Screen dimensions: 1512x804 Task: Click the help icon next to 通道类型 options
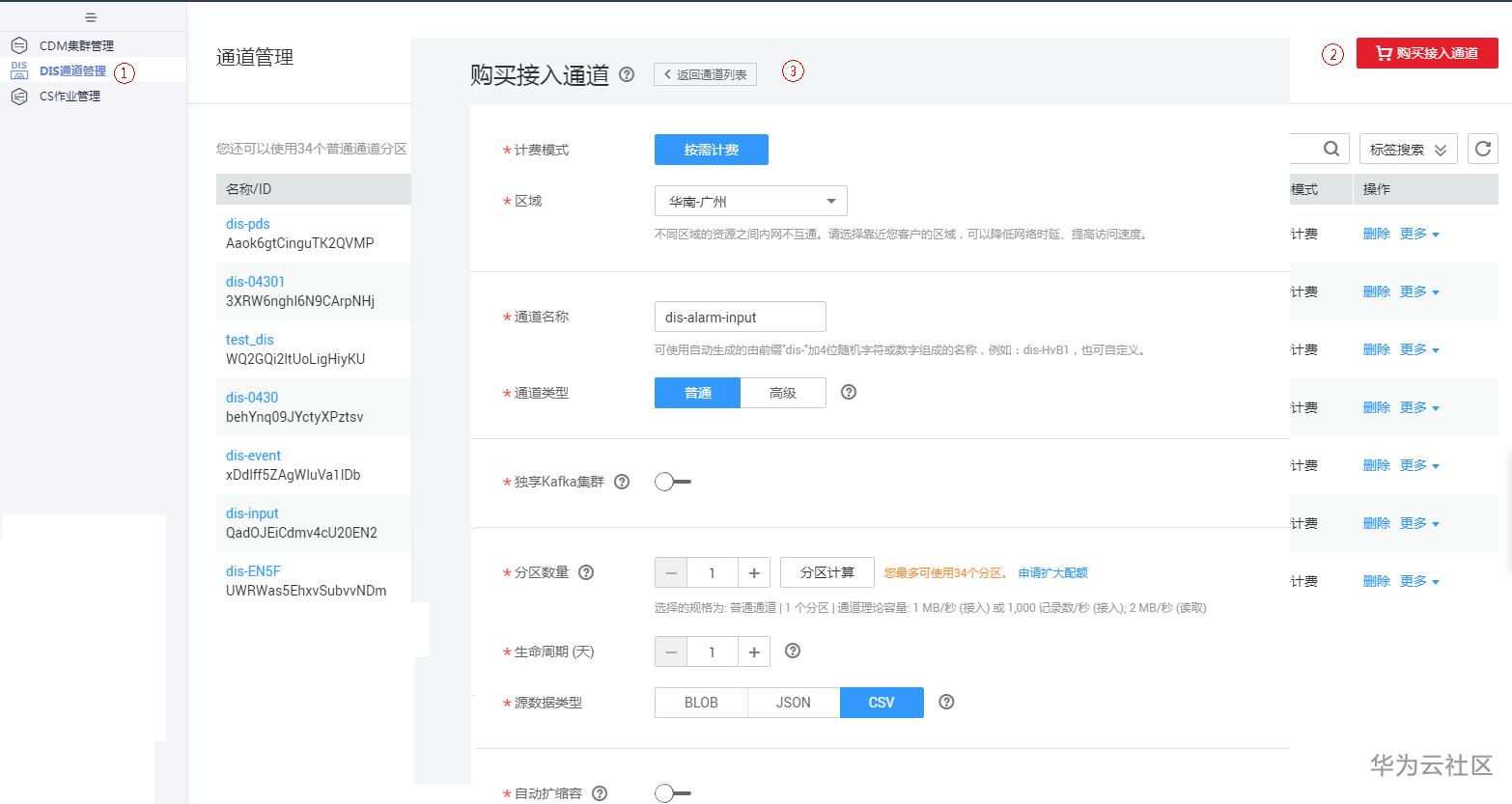(x=849, y=392)
